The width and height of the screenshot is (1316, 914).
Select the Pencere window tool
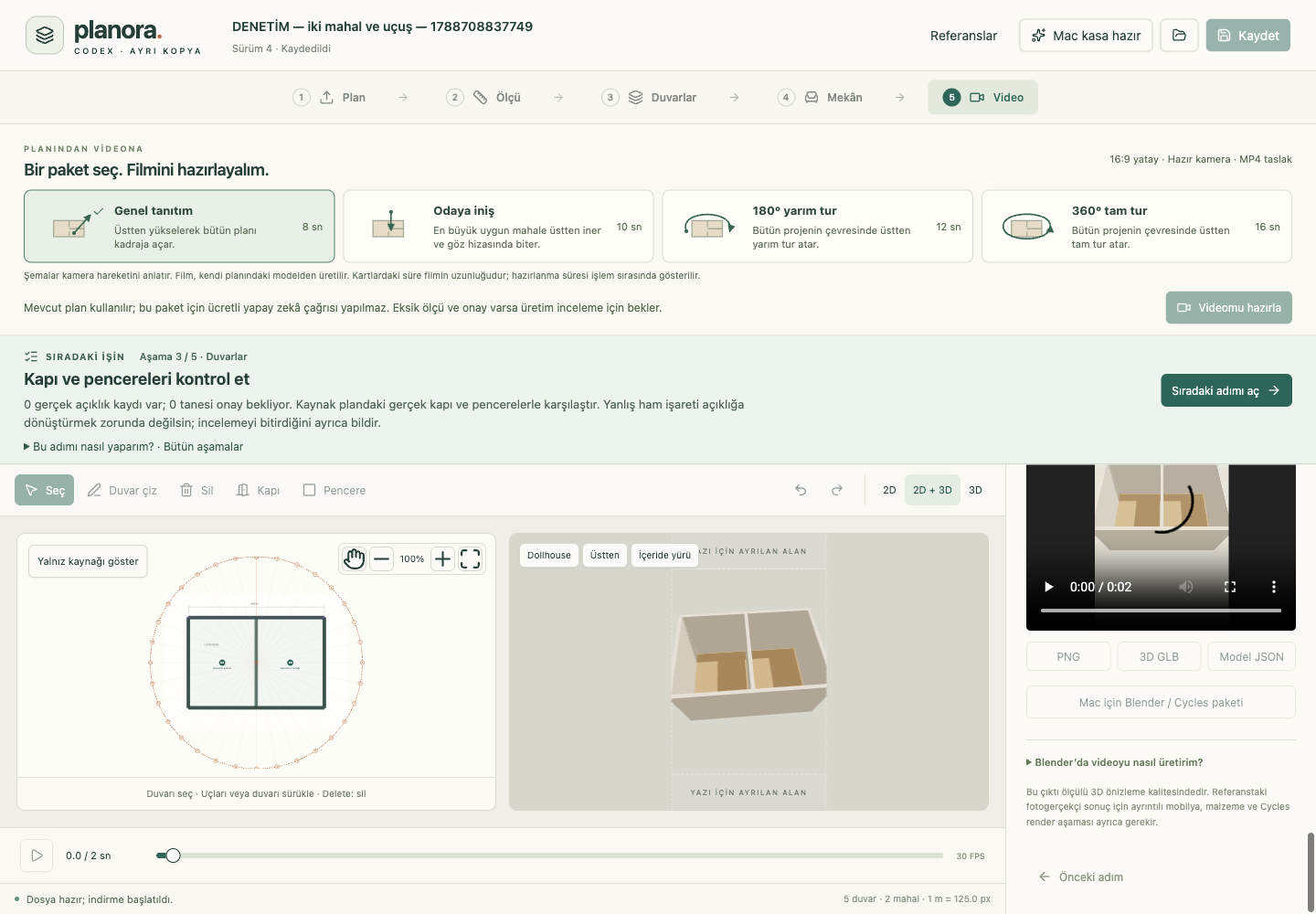334,490
